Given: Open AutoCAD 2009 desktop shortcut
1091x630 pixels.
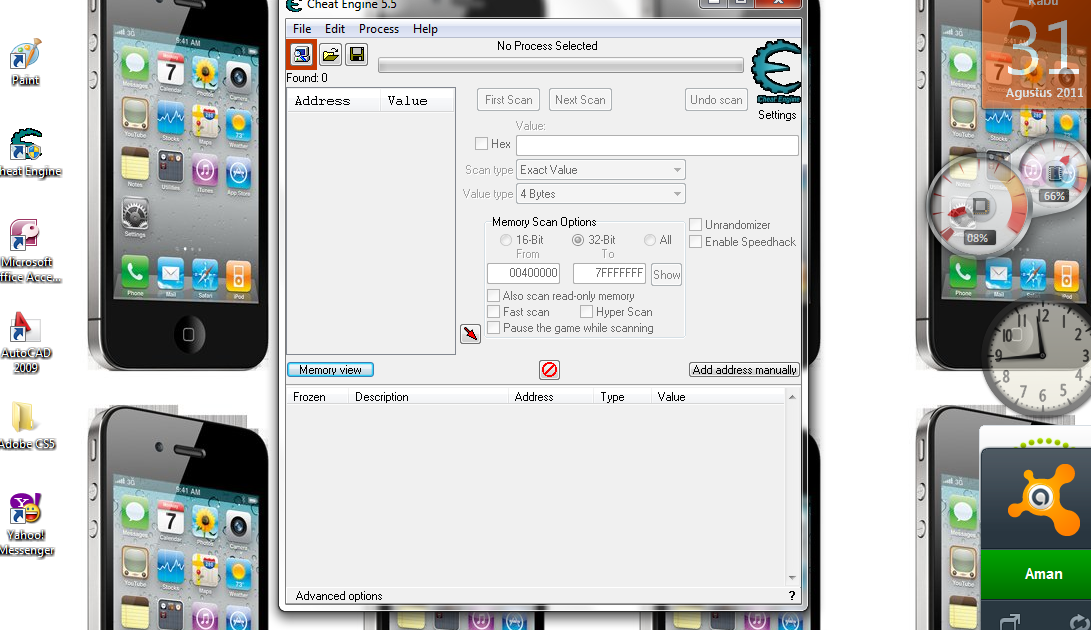Looking at the screenshot, I should point(26,342).
